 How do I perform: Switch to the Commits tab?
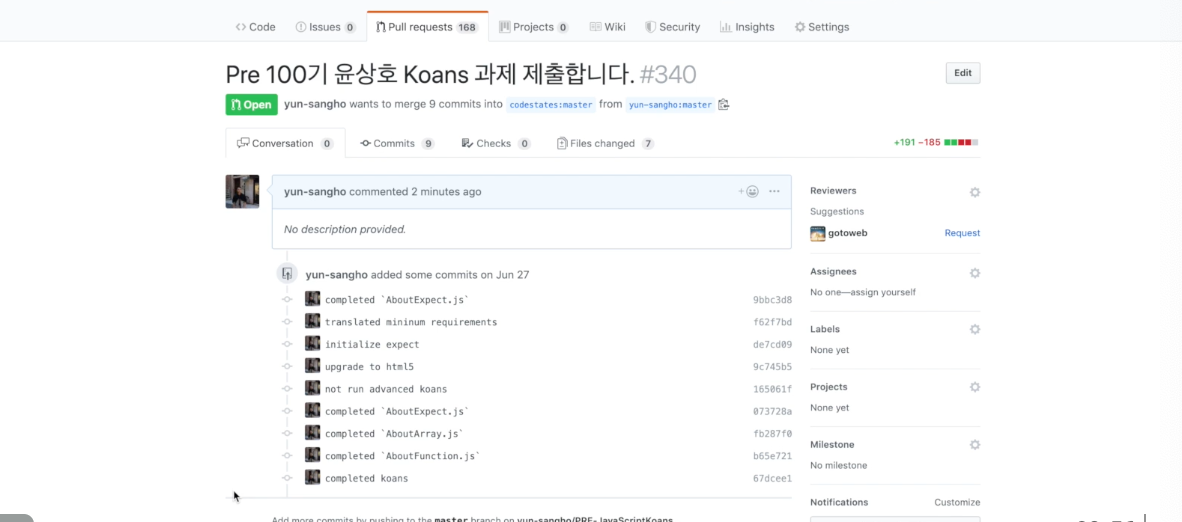(x=397, y=143)
